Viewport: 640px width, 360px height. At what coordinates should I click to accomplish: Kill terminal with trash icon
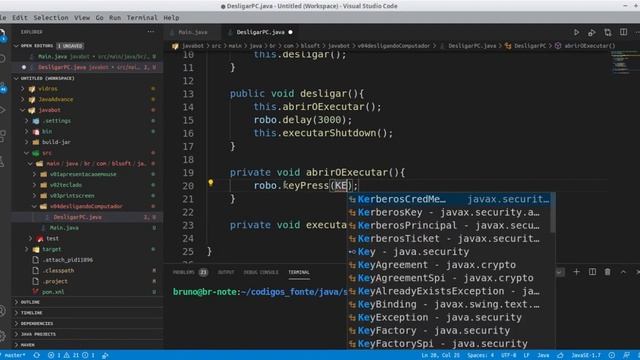click(x=608, y=272)
